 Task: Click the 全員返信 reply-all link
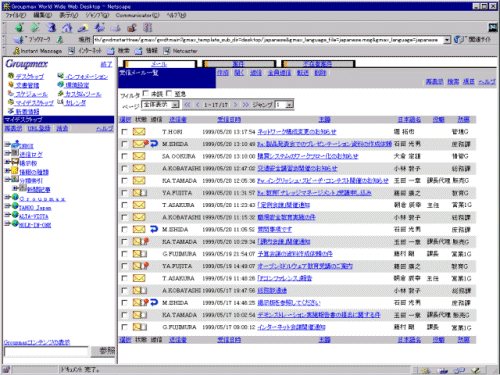click(279, 73)
